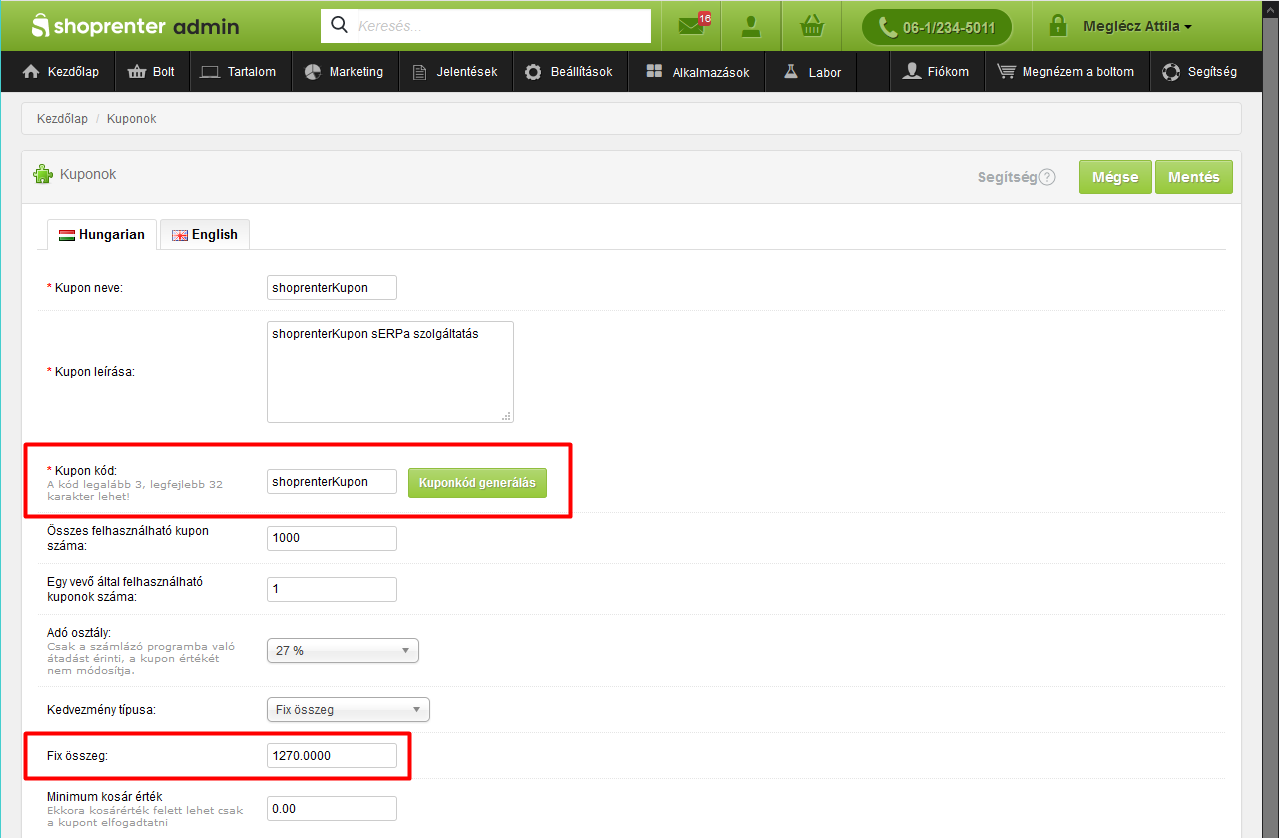The width and height of the screenshot is (1279, 838).
Task: Switch to the Hungarian language tab
Action: point(102,235)
